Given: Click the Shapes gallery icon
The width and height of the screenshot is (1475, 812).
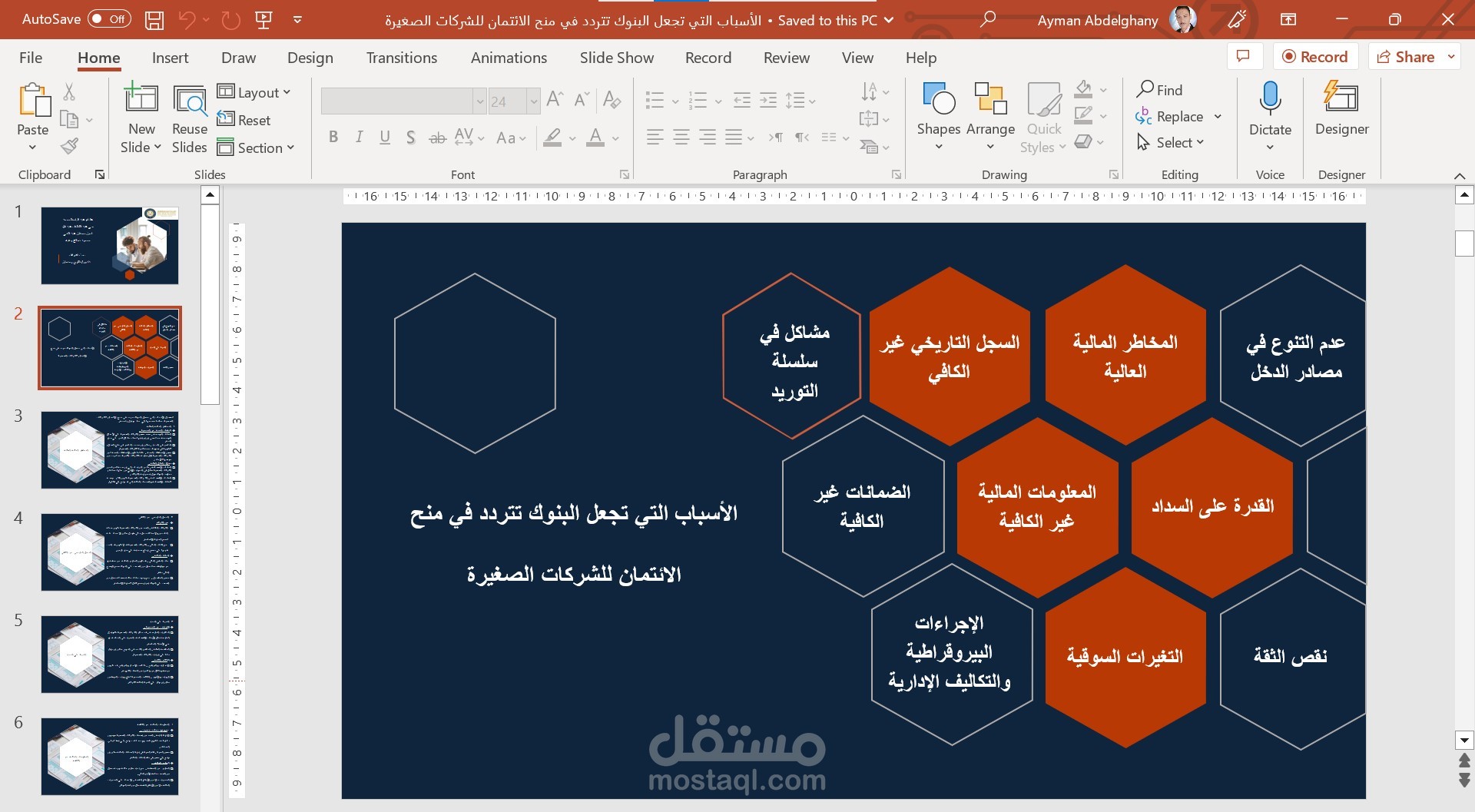Looking at the screenshot, I should (x=939, y=99).
